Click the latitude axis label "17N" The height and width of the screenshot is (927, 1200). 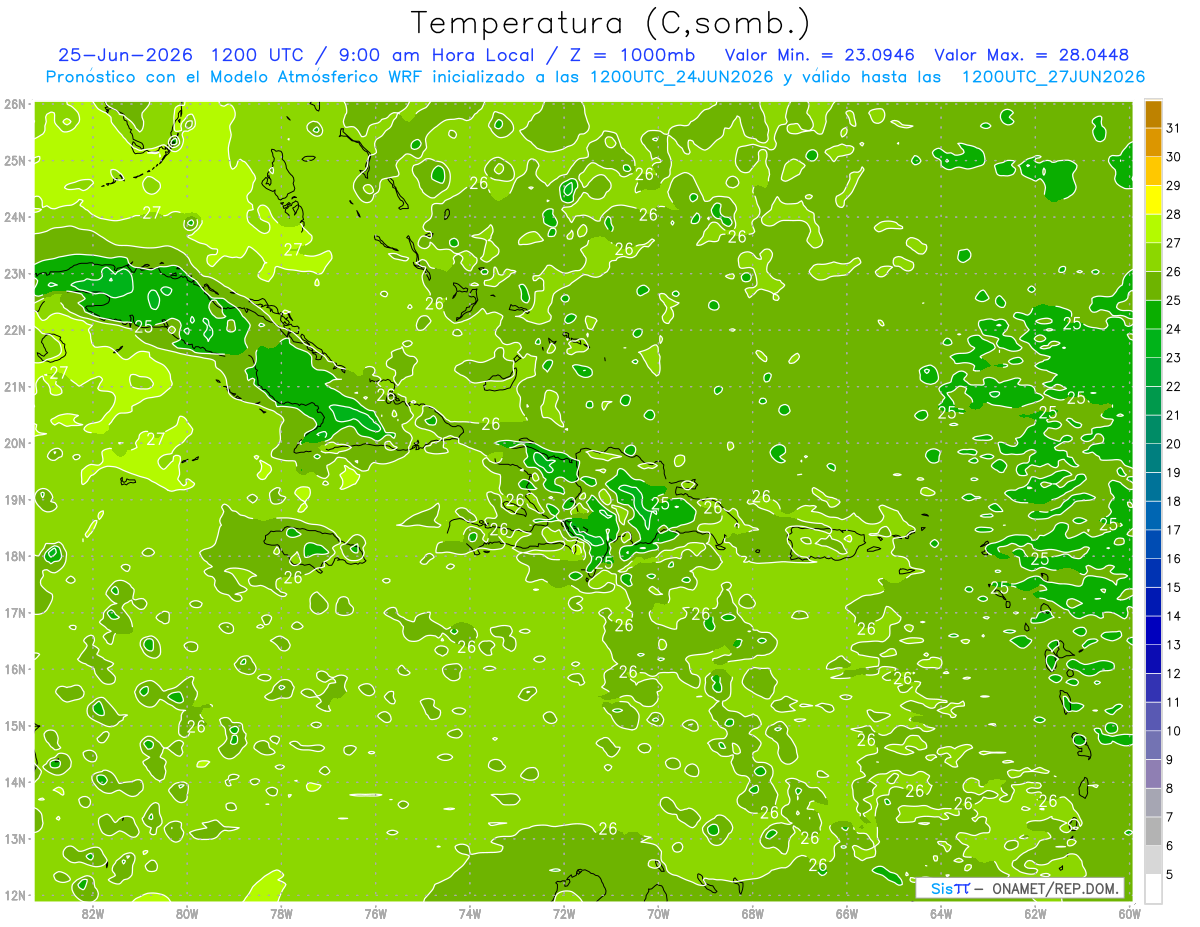14,612
